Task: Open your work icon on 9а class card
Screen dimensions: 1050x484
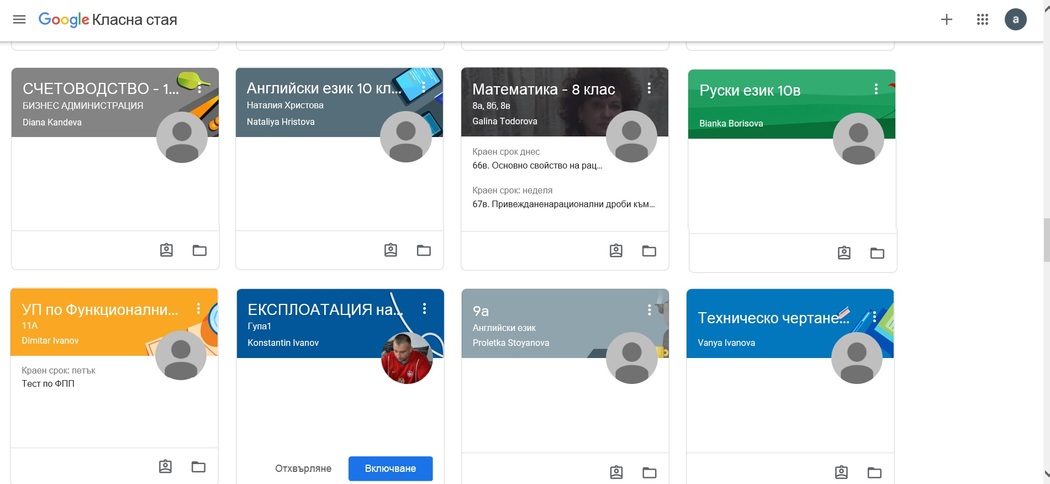Action: 616,472
